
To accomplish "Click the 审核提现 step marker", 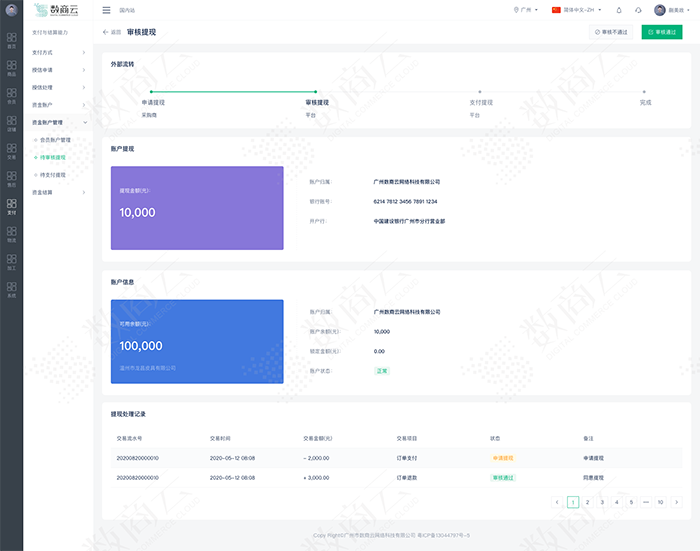I will tap(315, 92).
